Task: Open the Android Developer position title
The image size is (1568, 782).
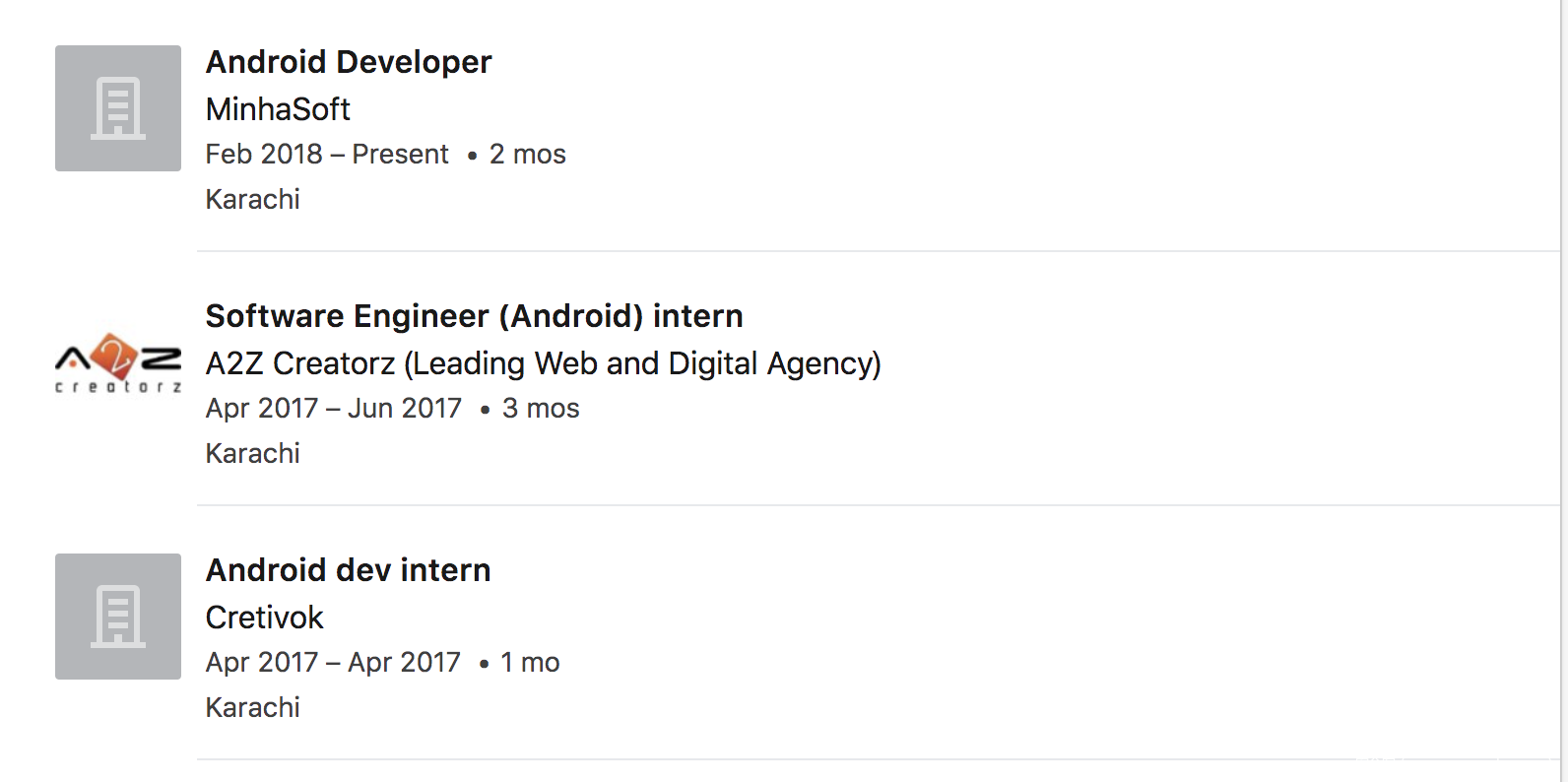Action: click(348, 62)
